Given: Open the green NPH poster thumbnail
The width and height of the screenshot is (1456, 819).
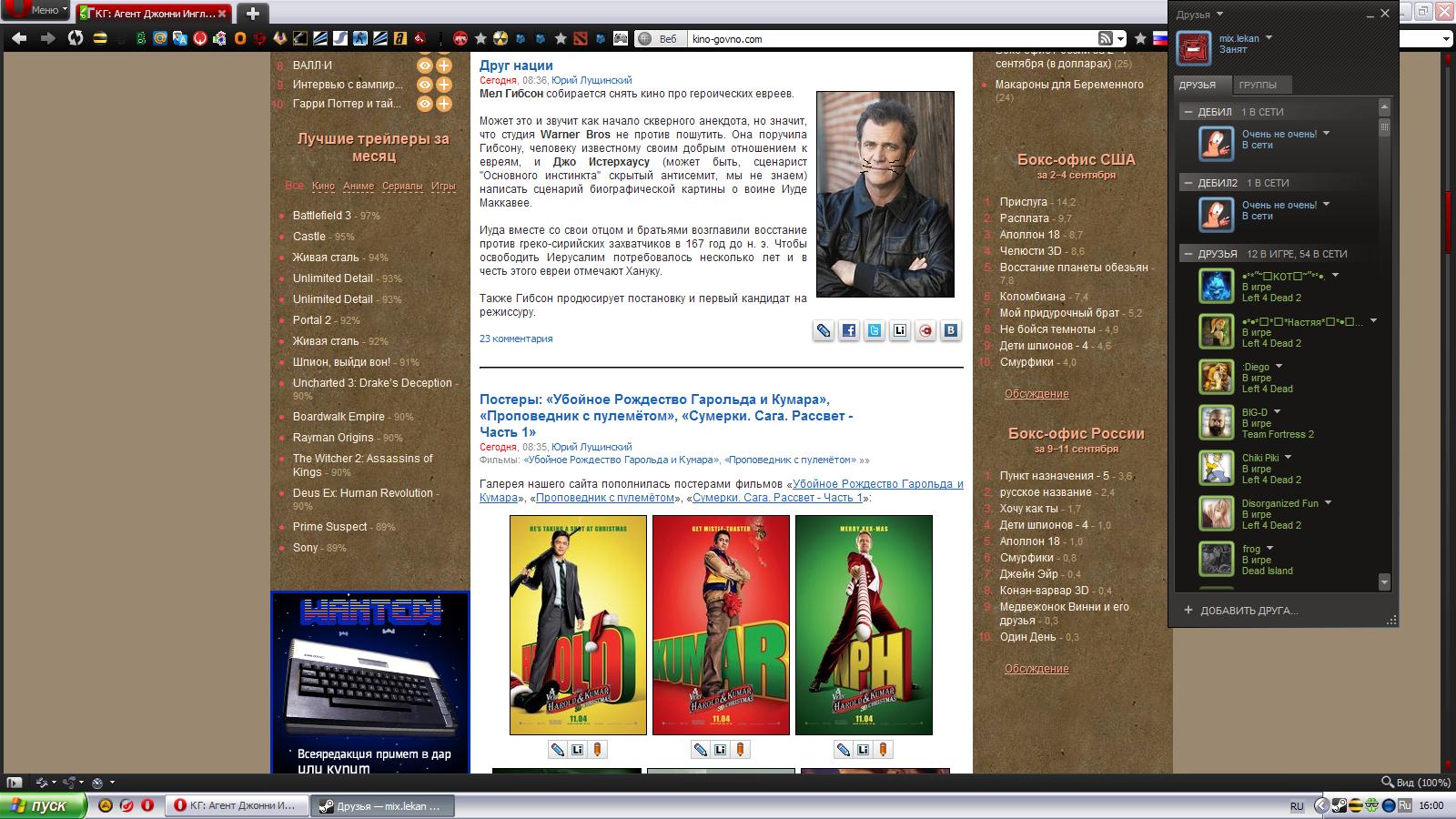Looking at the screenshot, I should pos(864,625).
